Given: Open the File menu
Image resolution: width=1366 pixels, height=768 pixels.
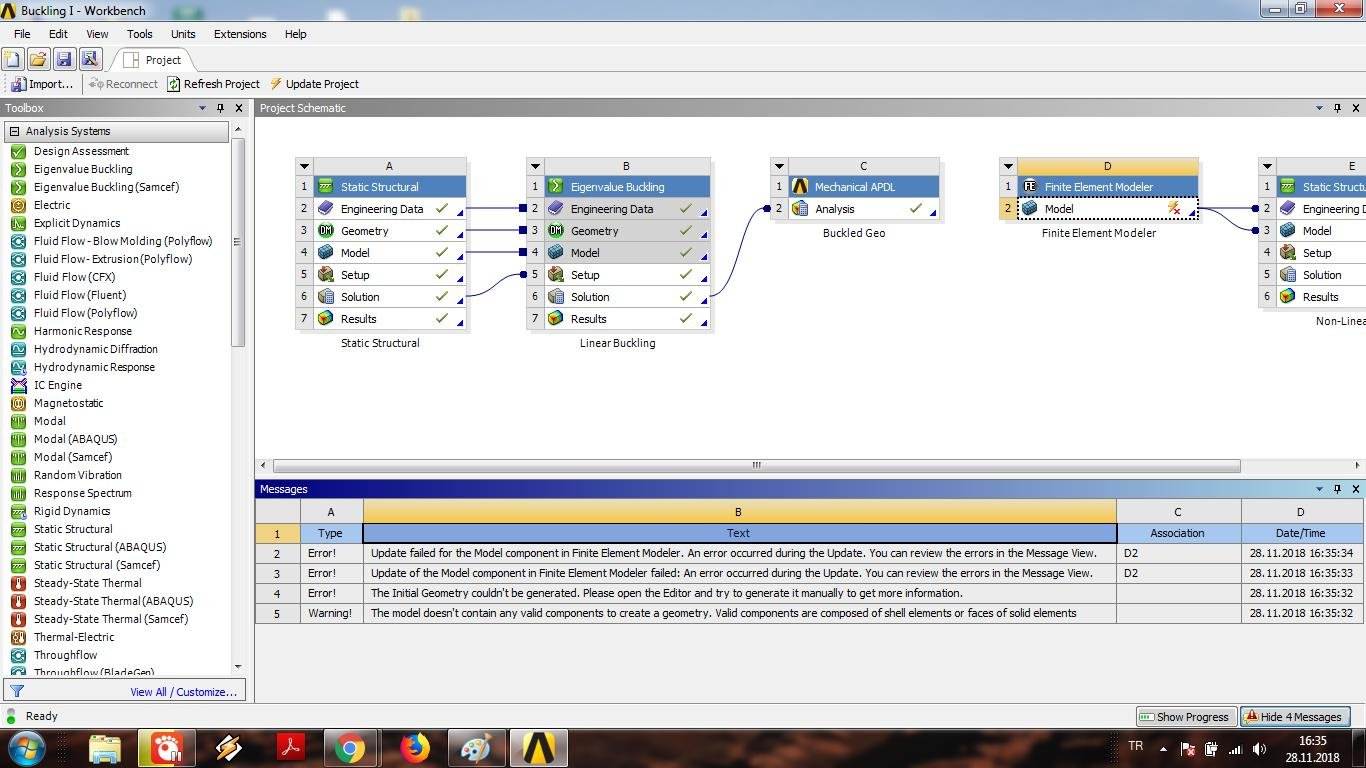Looking at the screenshot, I should click(22, 34).
